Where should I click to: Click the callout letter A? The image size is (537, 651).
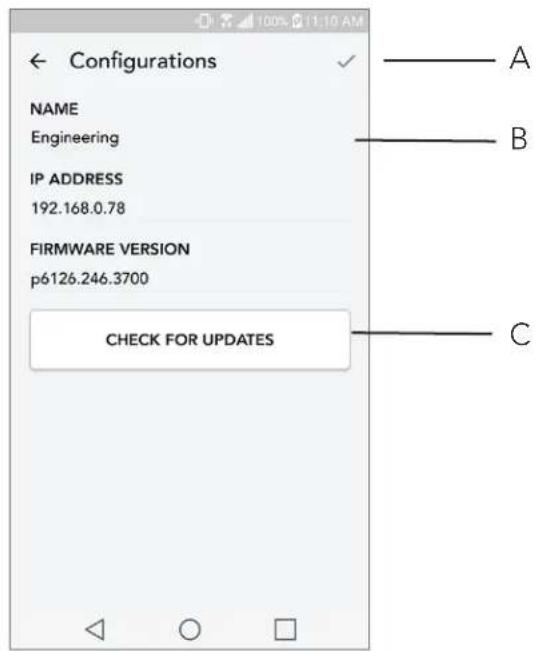[x=519, y=59]
